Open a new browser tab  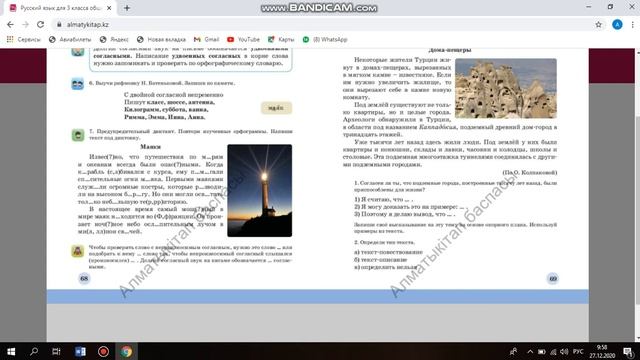click(127, 8)
